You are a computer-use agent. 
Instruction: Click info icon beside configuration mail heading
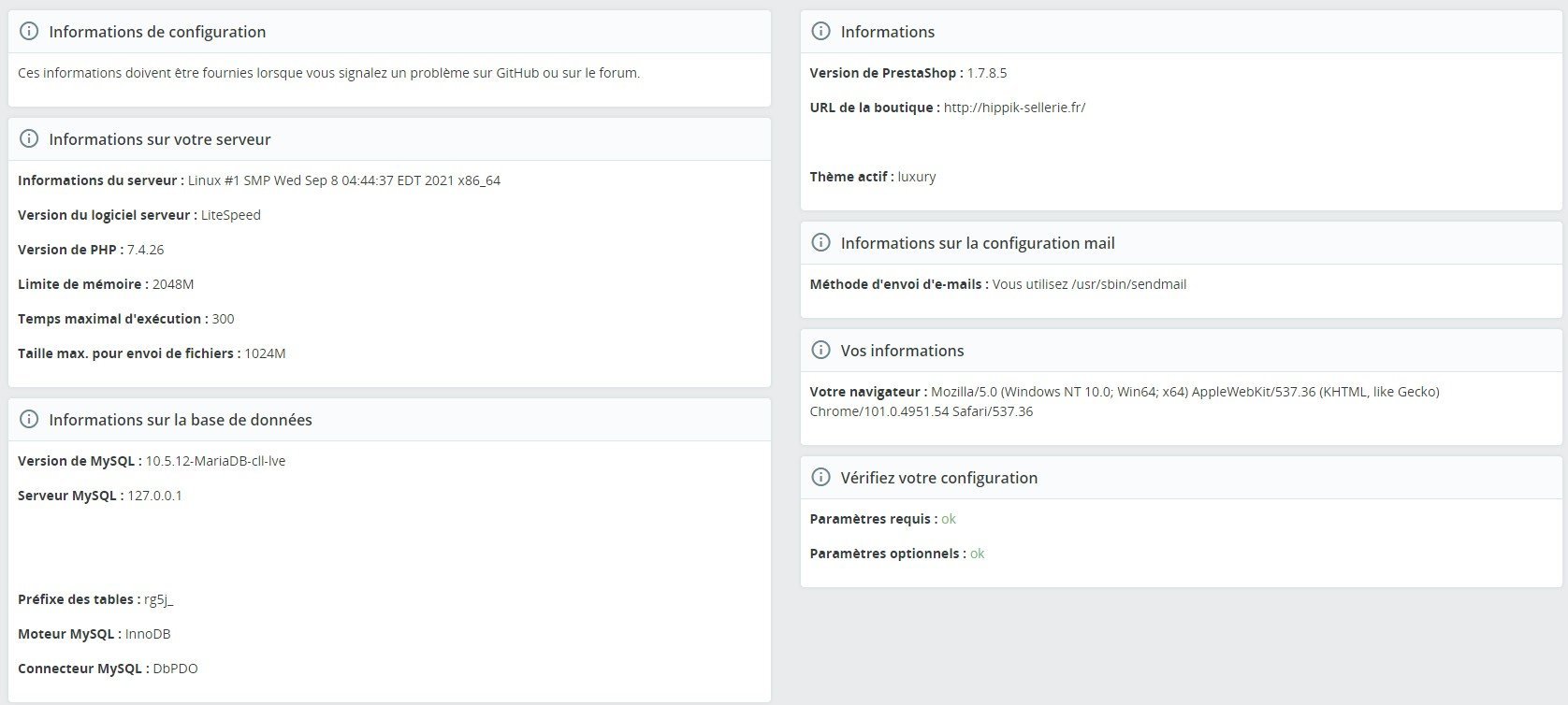click(820, 243)
